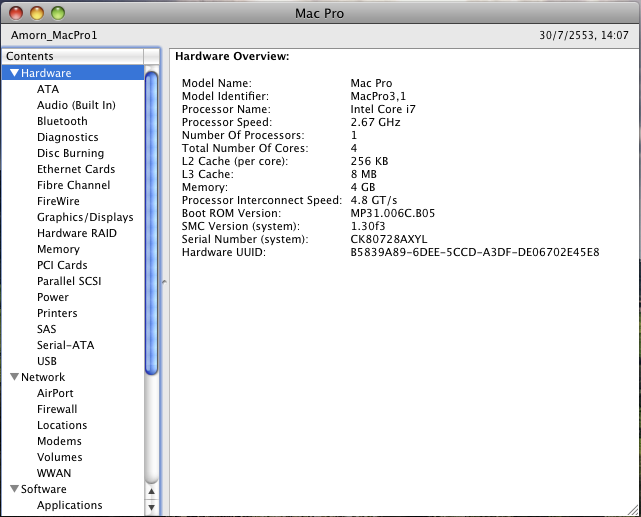This screenshot has height=517, width=641.
Task: Open Applications under Software
Action: pos(69,505)
